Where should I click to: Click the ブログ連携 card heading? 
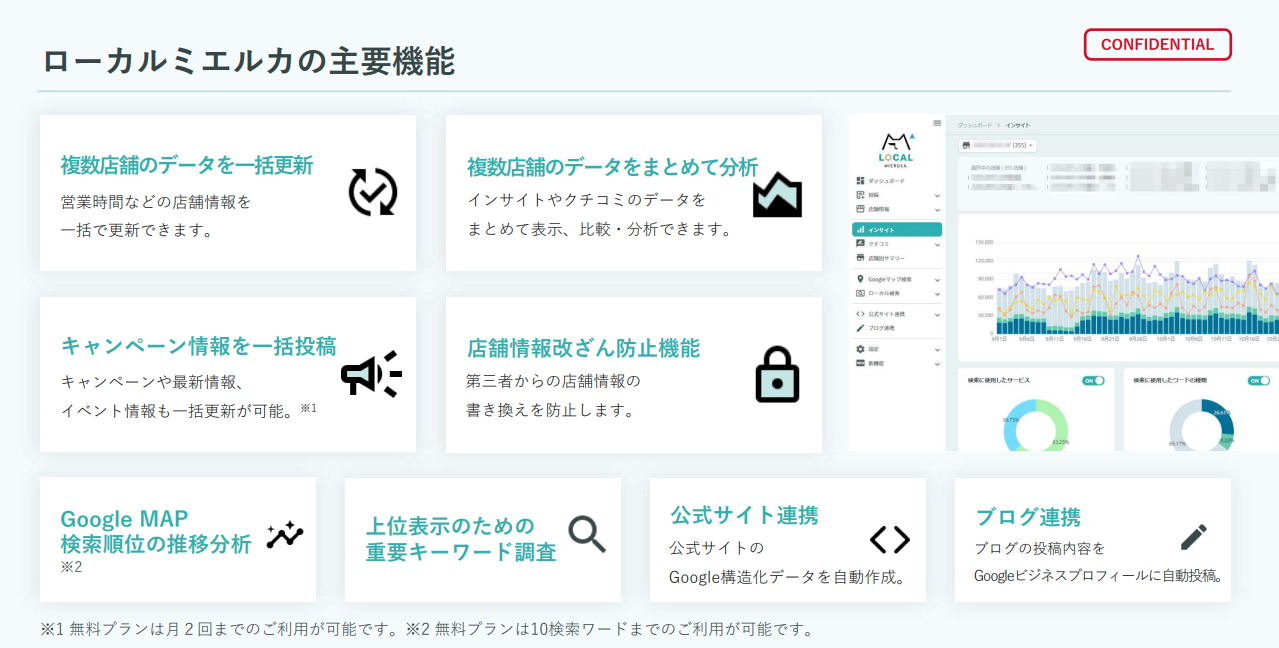click(1028, 517)
